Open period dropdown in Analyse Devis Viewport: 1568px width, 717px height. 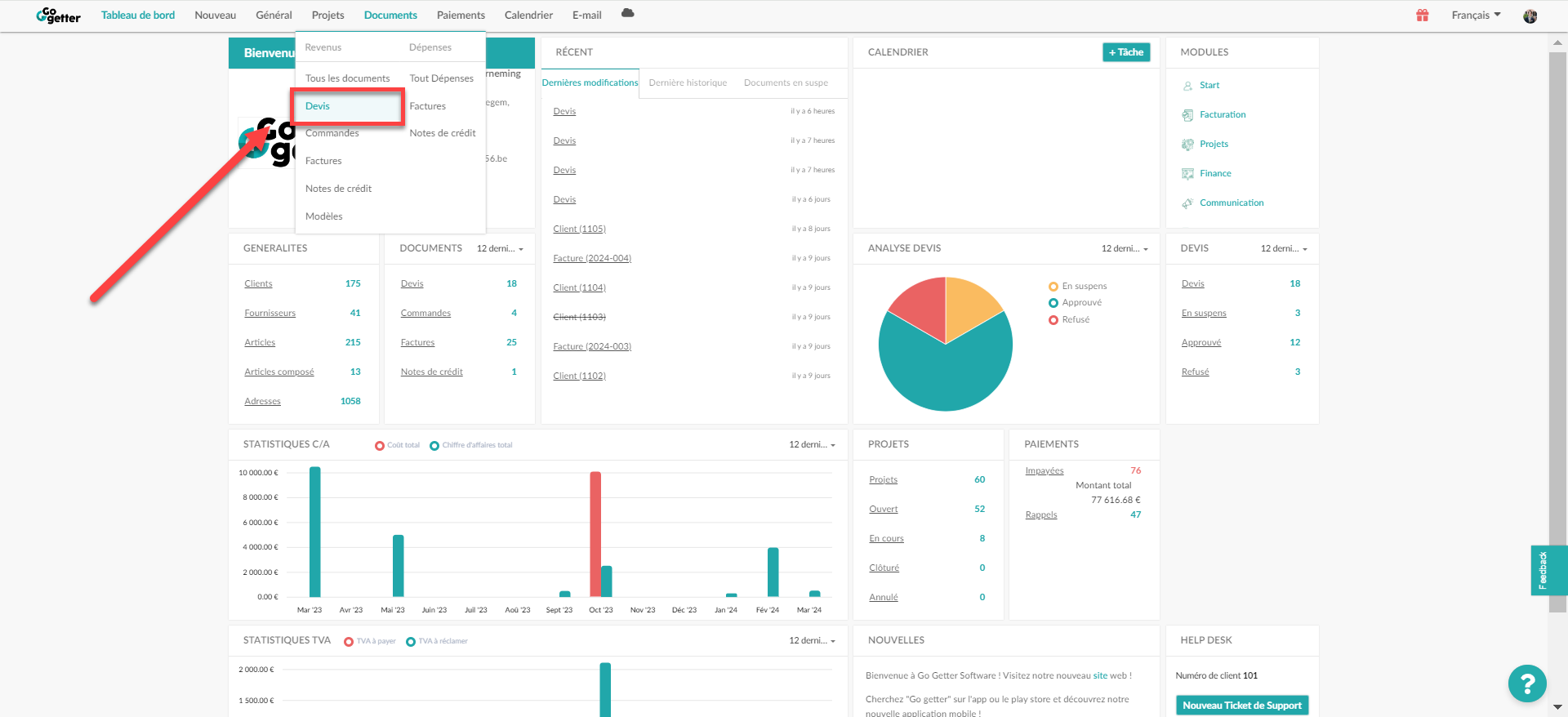coord(1125,248)
